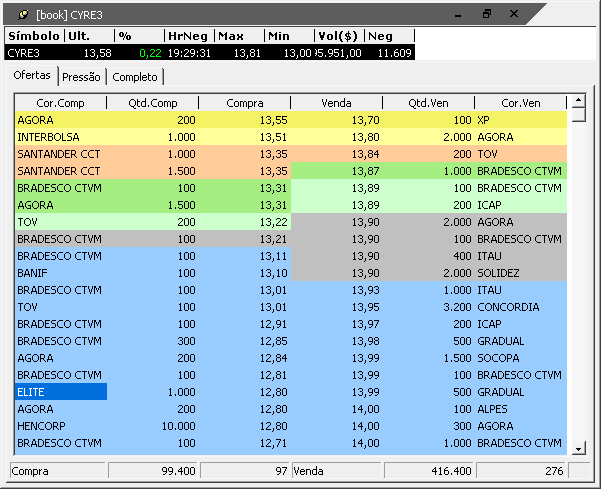601x489 pixels.
Task: Click the ask price 13,87
Action: click(337, 171)
